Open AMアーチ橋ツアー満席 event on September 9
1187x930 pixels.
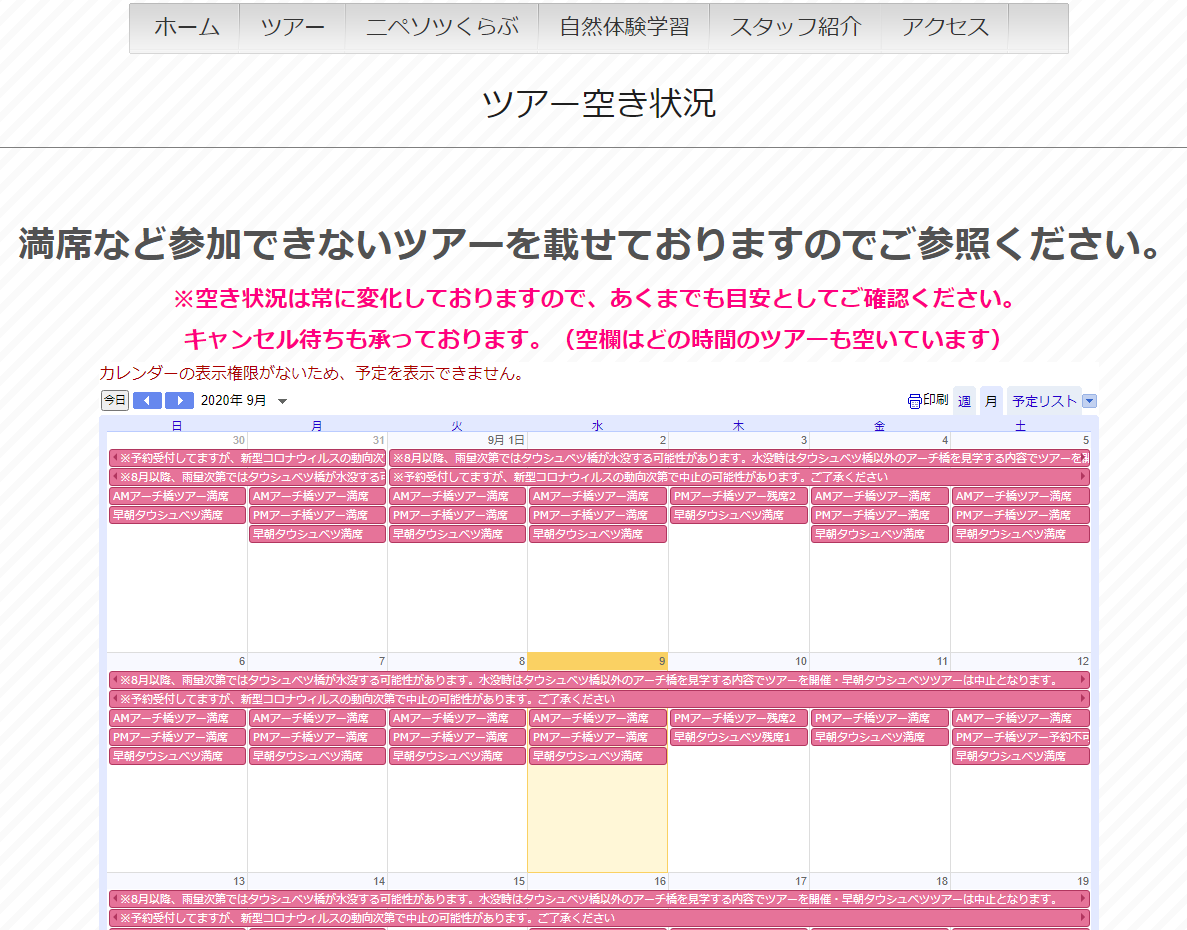click(597, 717)
